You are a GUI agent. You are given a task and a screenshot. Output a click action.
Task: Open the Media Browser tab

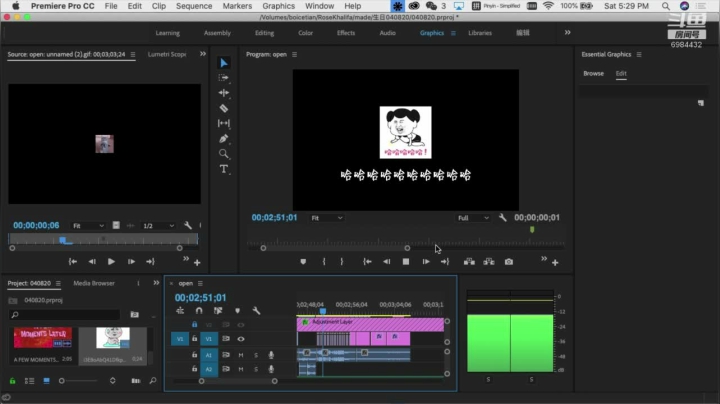(x=94, y=283)
